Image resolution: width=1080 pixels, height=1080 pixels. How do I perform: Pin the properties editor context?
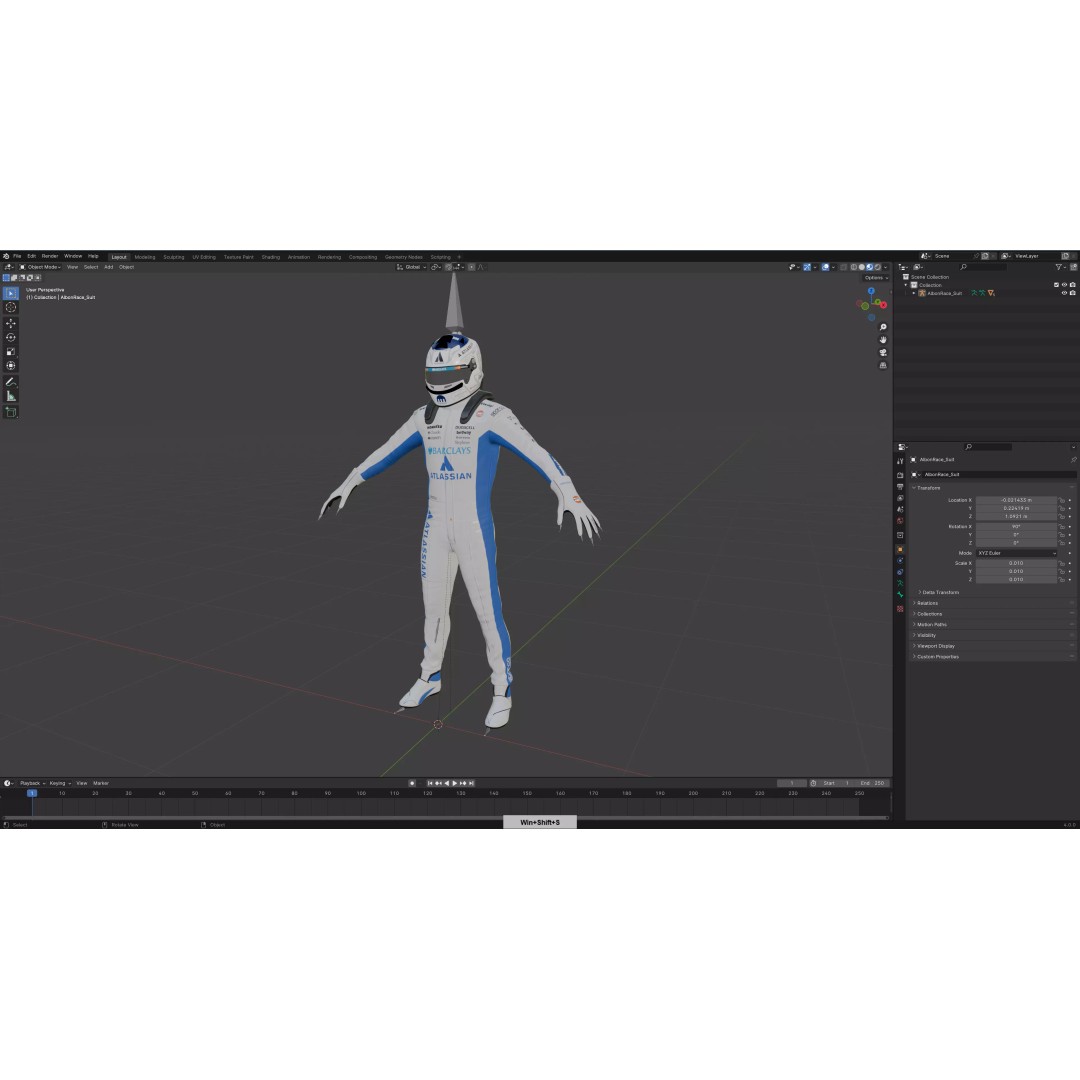[1073, 459]
